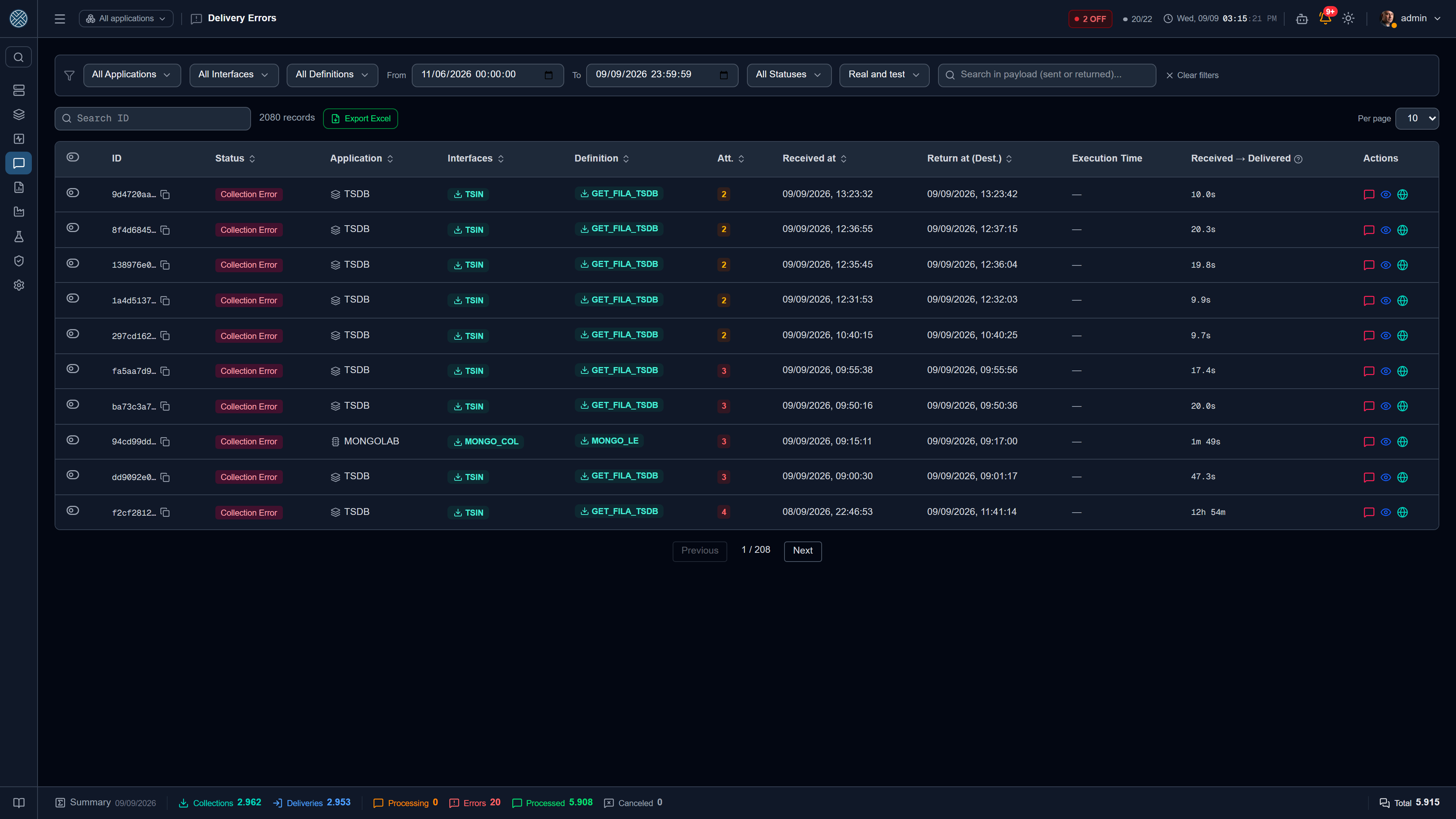The width and height of the screenshot is (1456, 819).
Task: Copy ID f2cf2812 to clipboard
Action: tap(165, 513)
